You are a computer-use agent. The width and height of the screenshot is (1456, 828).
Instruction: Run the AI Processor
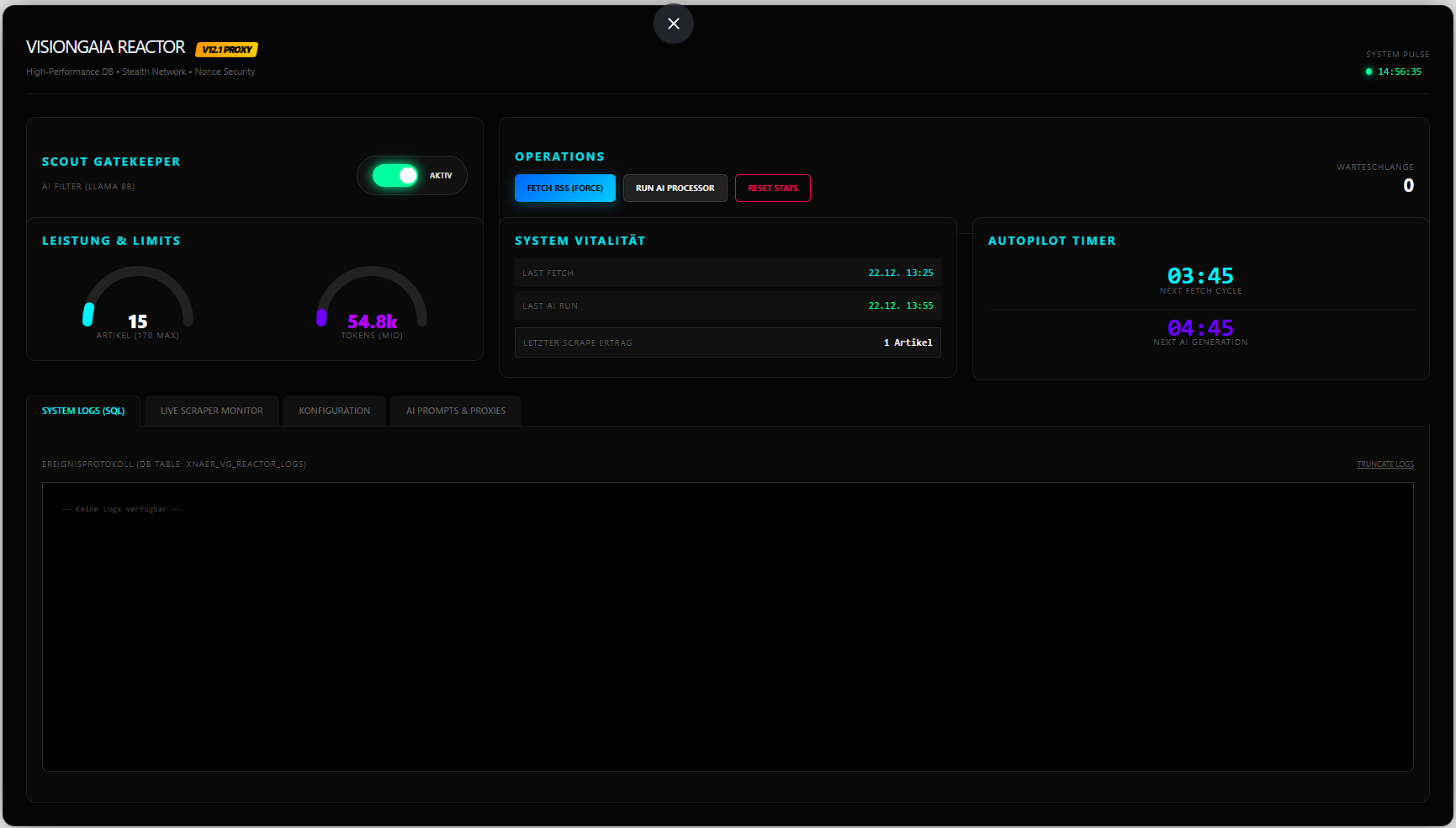click(675, 188)
